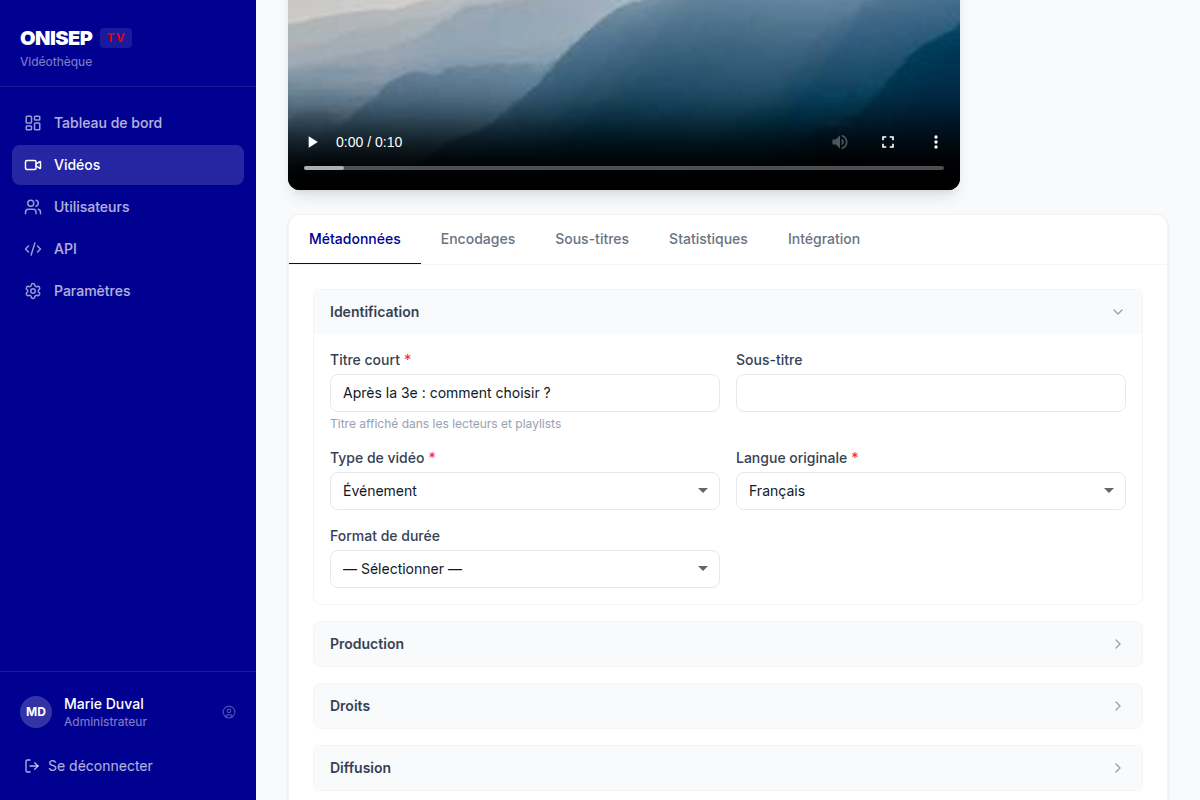Viewport: 1200px width, 800px height.
Task: Click the API code brackets icon
Action: [x=33, y=249]
